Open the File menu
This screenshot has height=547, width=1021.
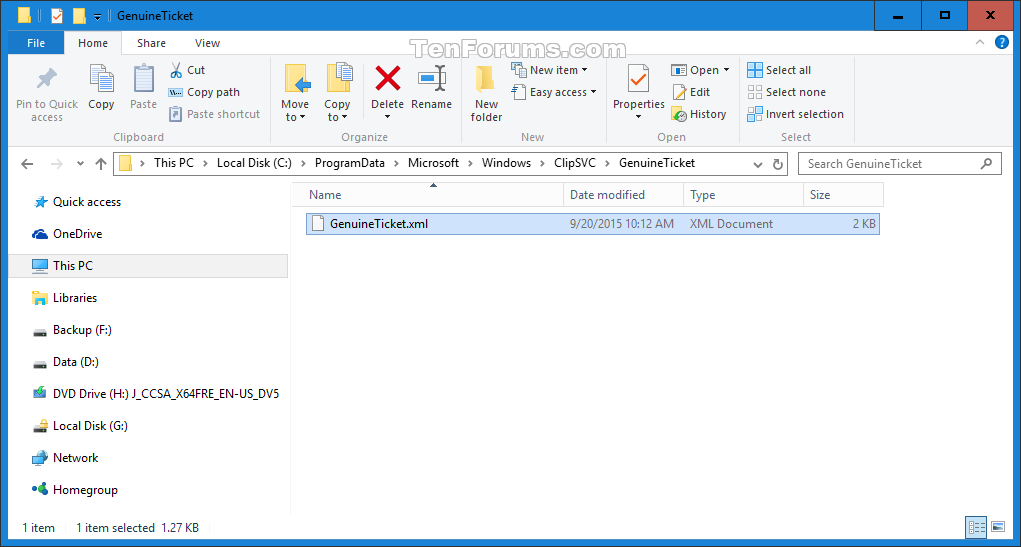pyautogui.click(x=36, y=43)
